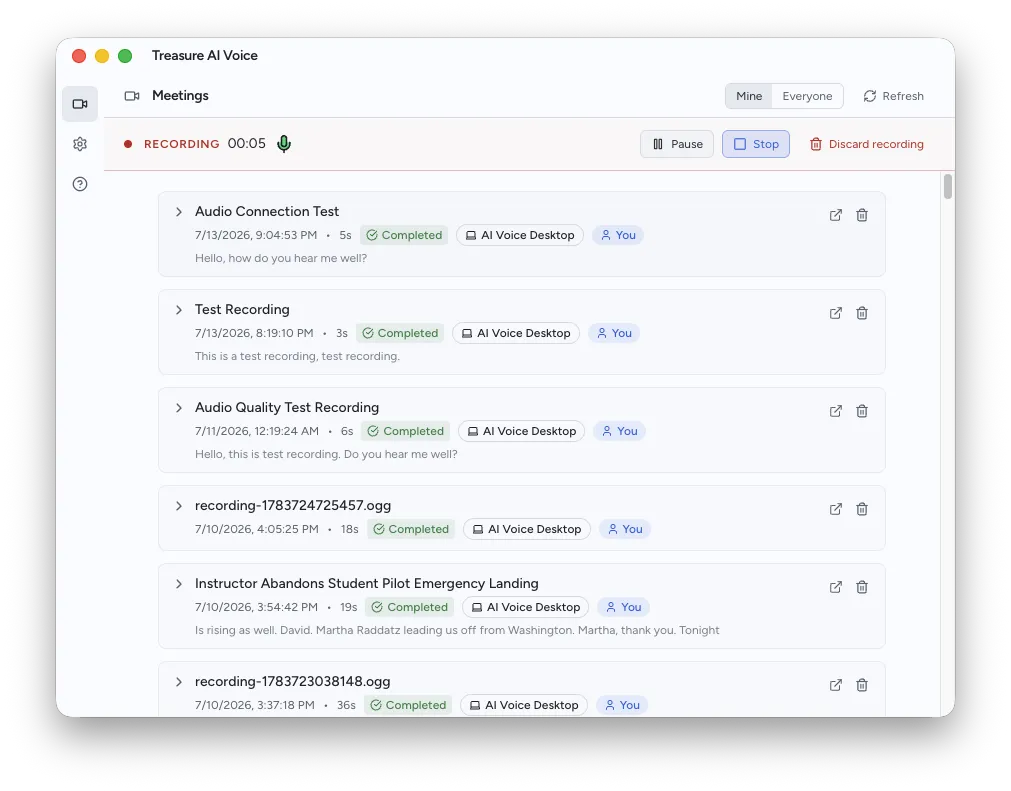This screenshot has width=1011, height=791.
Task: Click timestamp "7/11/2026, 12:19:24 AM"
Action: pyautogui.click(x=257, y=431)
